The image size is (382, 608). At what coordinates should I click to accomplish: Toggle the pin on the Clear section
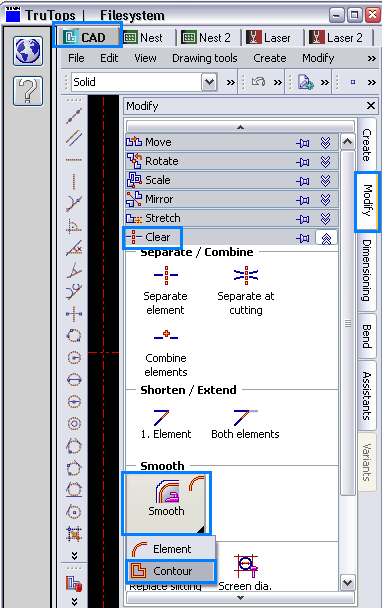click(x=303, y=238)
